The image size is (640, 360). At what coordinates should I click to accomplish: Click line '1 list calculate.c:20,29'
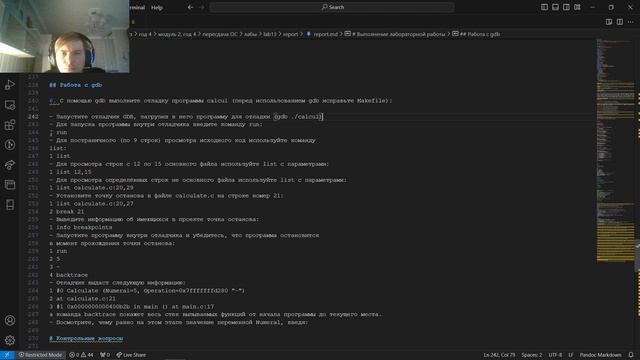coord(91,188)
